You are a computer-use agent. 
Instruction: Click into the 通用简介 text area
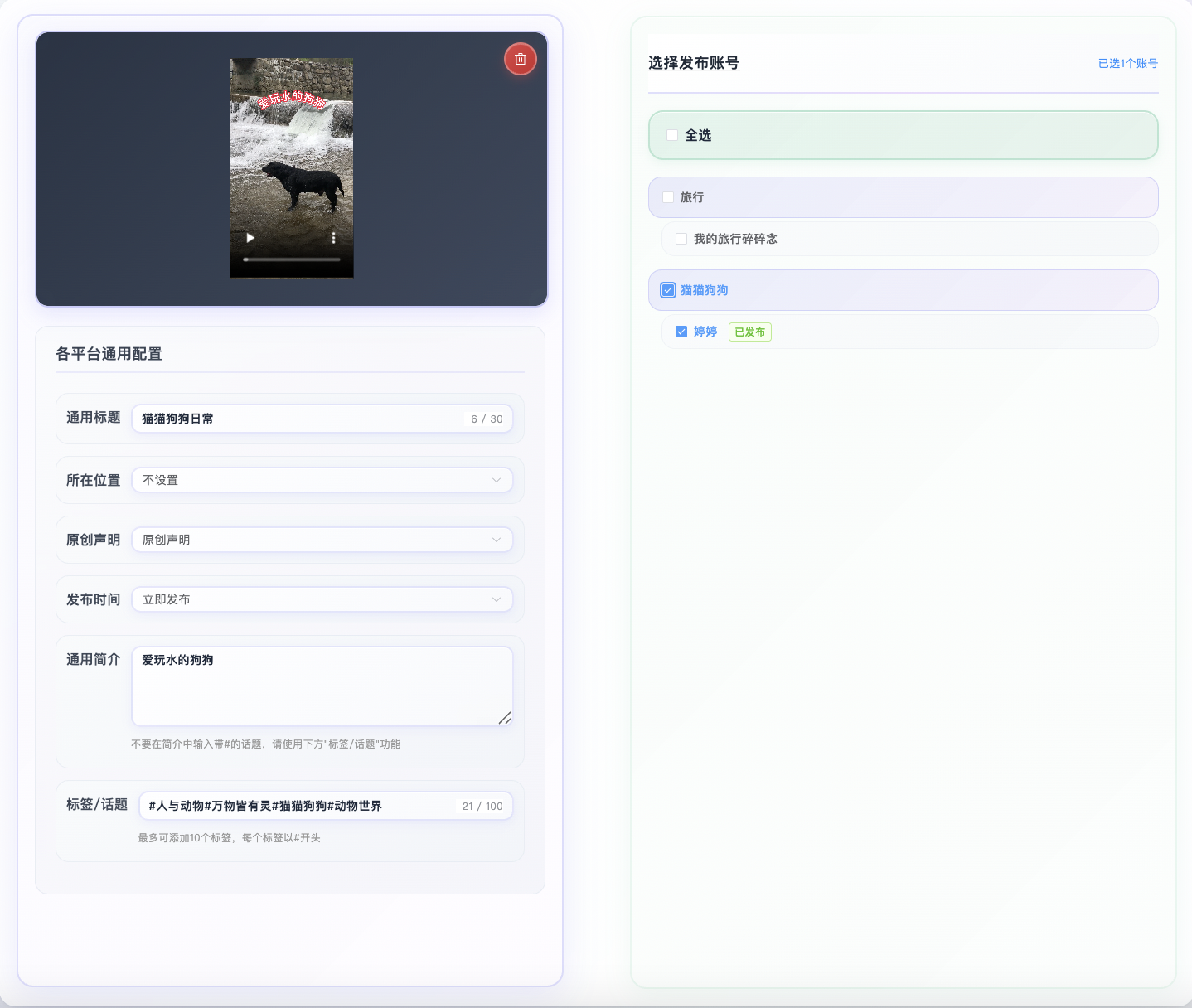322,686
